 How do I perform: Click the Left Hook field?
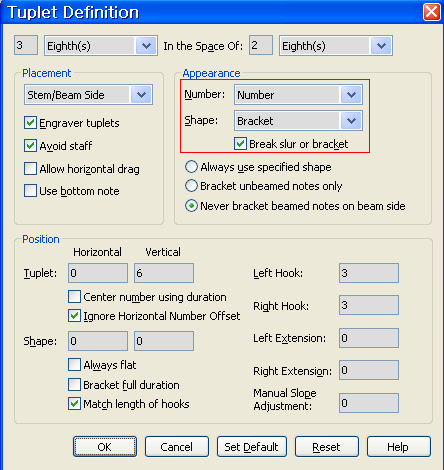coord(369,273)
